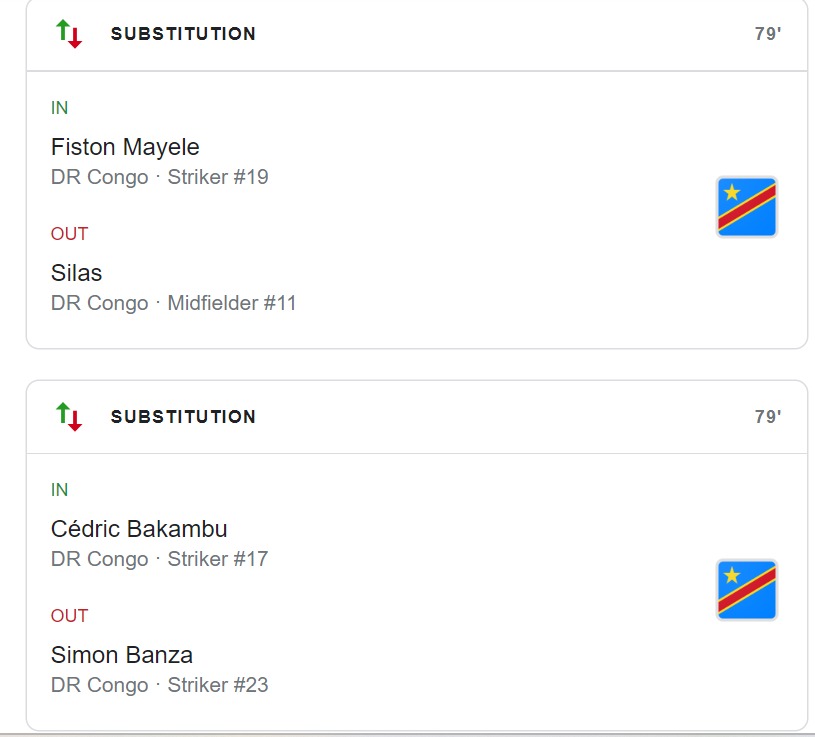Screen dimensions: 815x737
Task: Click DR Congo Striker #23 details
Action: pos(159,685)
